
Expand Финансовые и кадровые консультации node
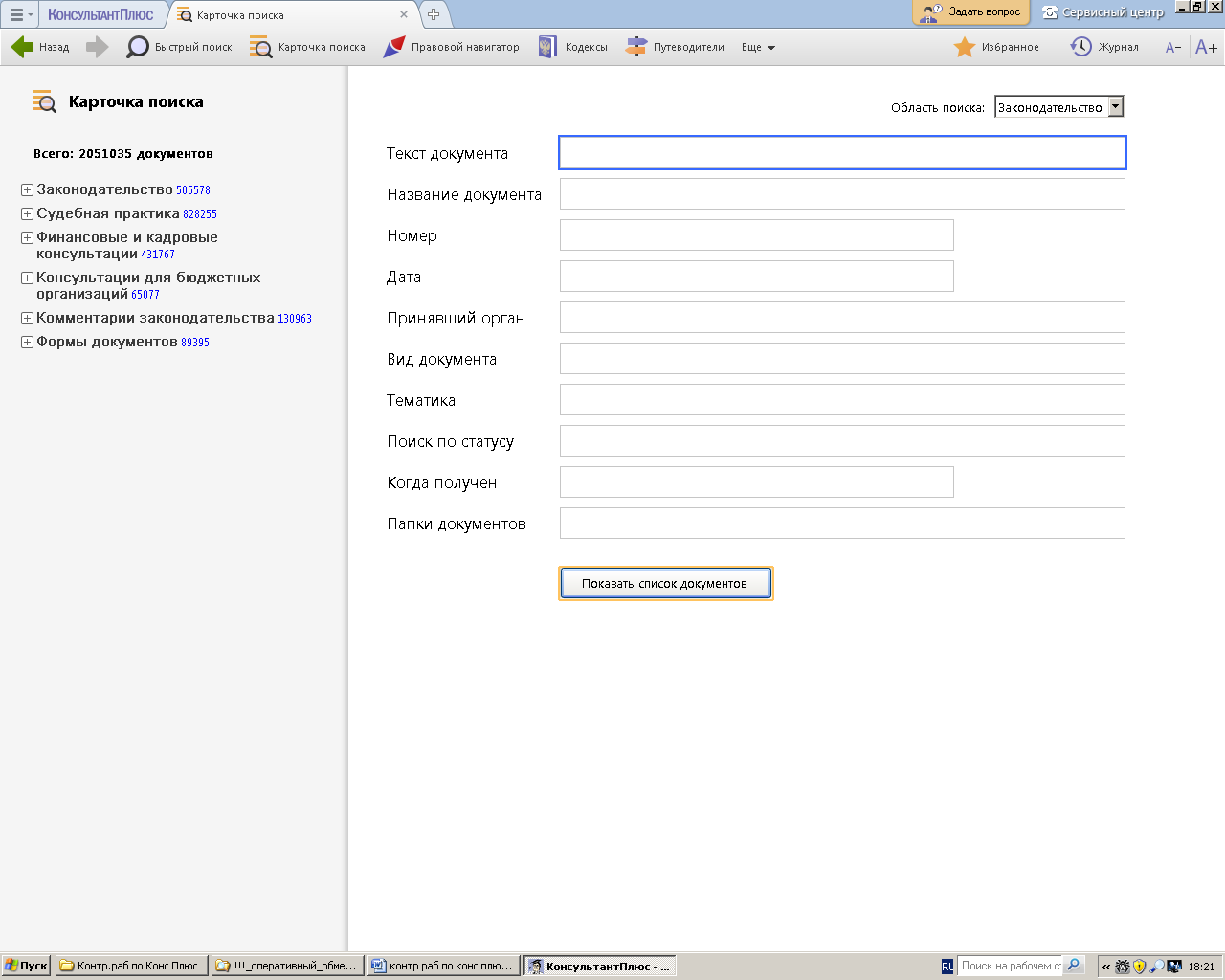pos(28,238)
